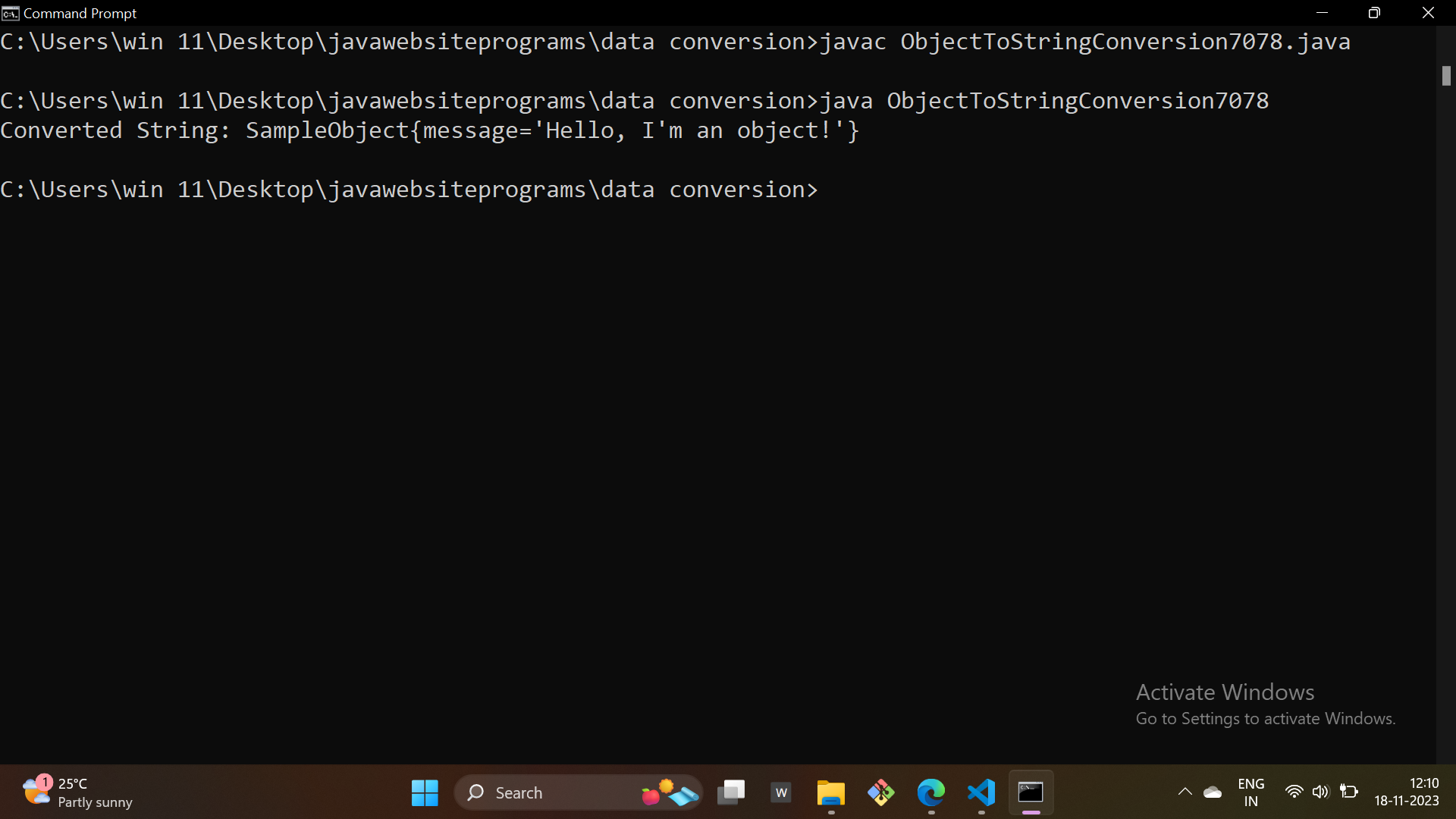Open the OneDrive cloud tray icon
Viewport: 1456px width, 819px height.
click(1213, 792)
